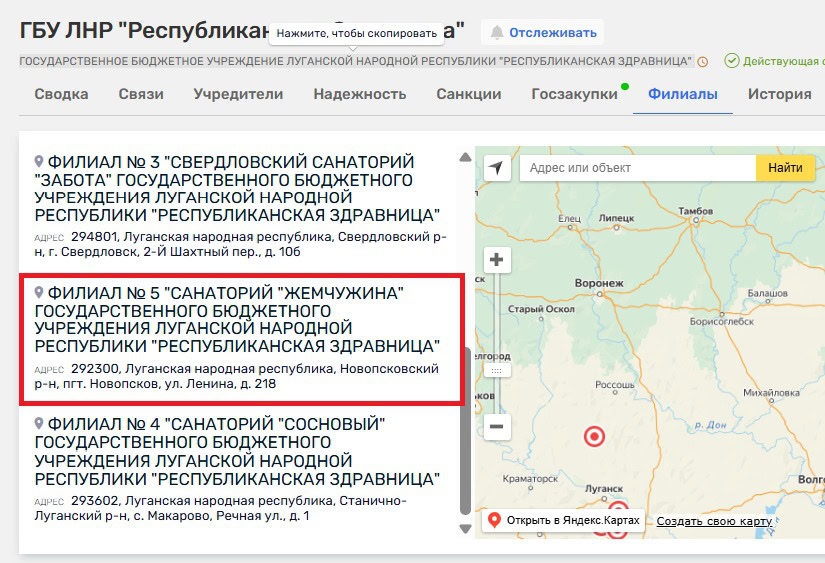Click full organization name to copy it
This screenshot has width=825, height=563.
pyautogui.click(x=356, y=61)
